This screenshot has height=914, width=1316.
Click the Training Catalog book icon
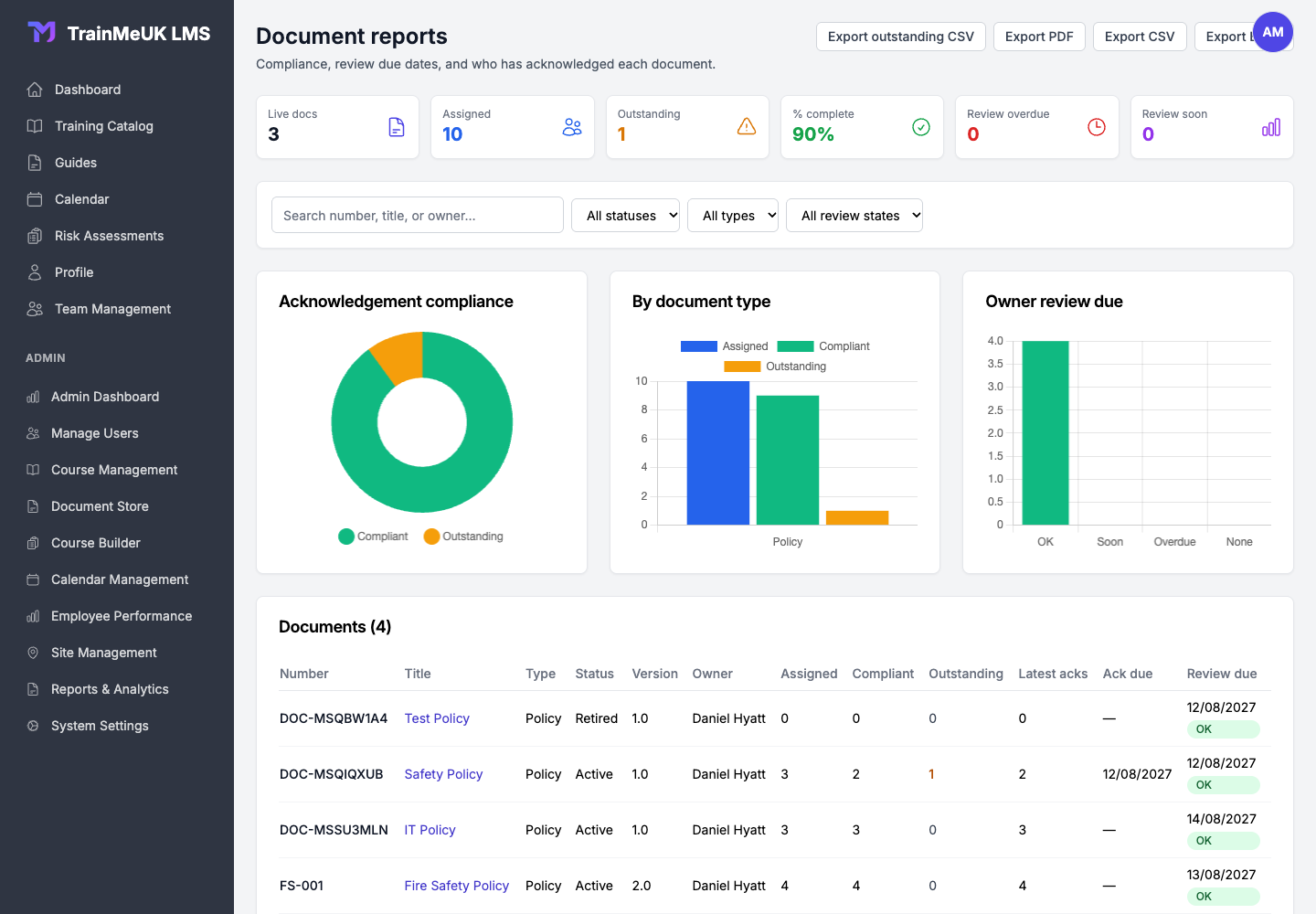35,126
